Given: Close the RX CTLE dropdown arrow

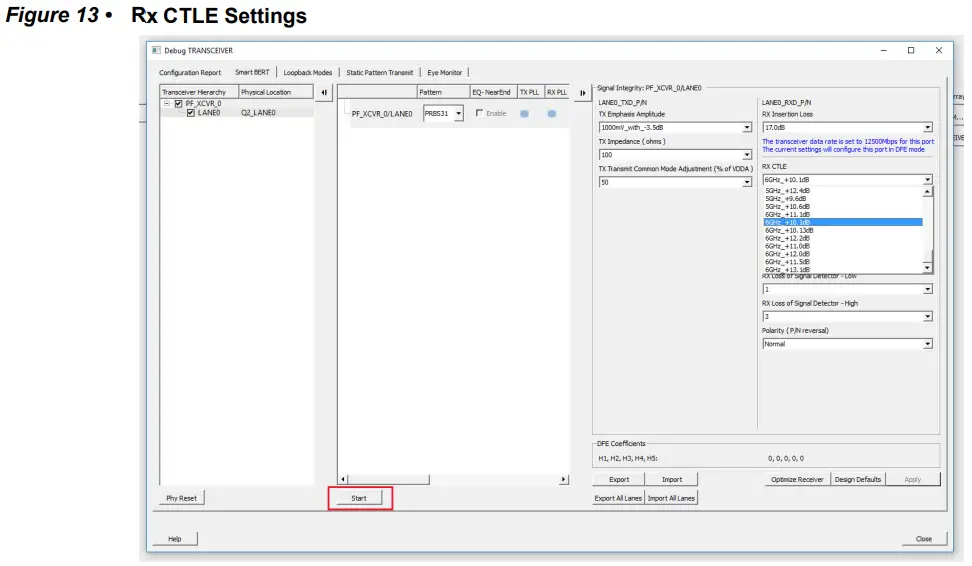Looking at the screenshot, I should (x=927, y=179).
